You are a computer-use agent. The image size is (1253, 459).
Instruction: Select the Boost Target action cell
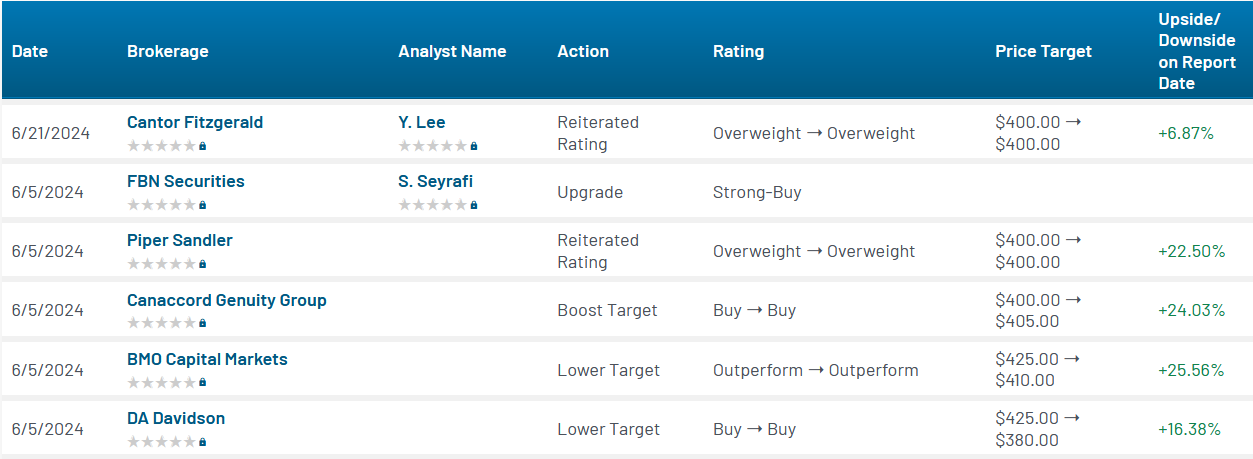(x=607, y=310)
